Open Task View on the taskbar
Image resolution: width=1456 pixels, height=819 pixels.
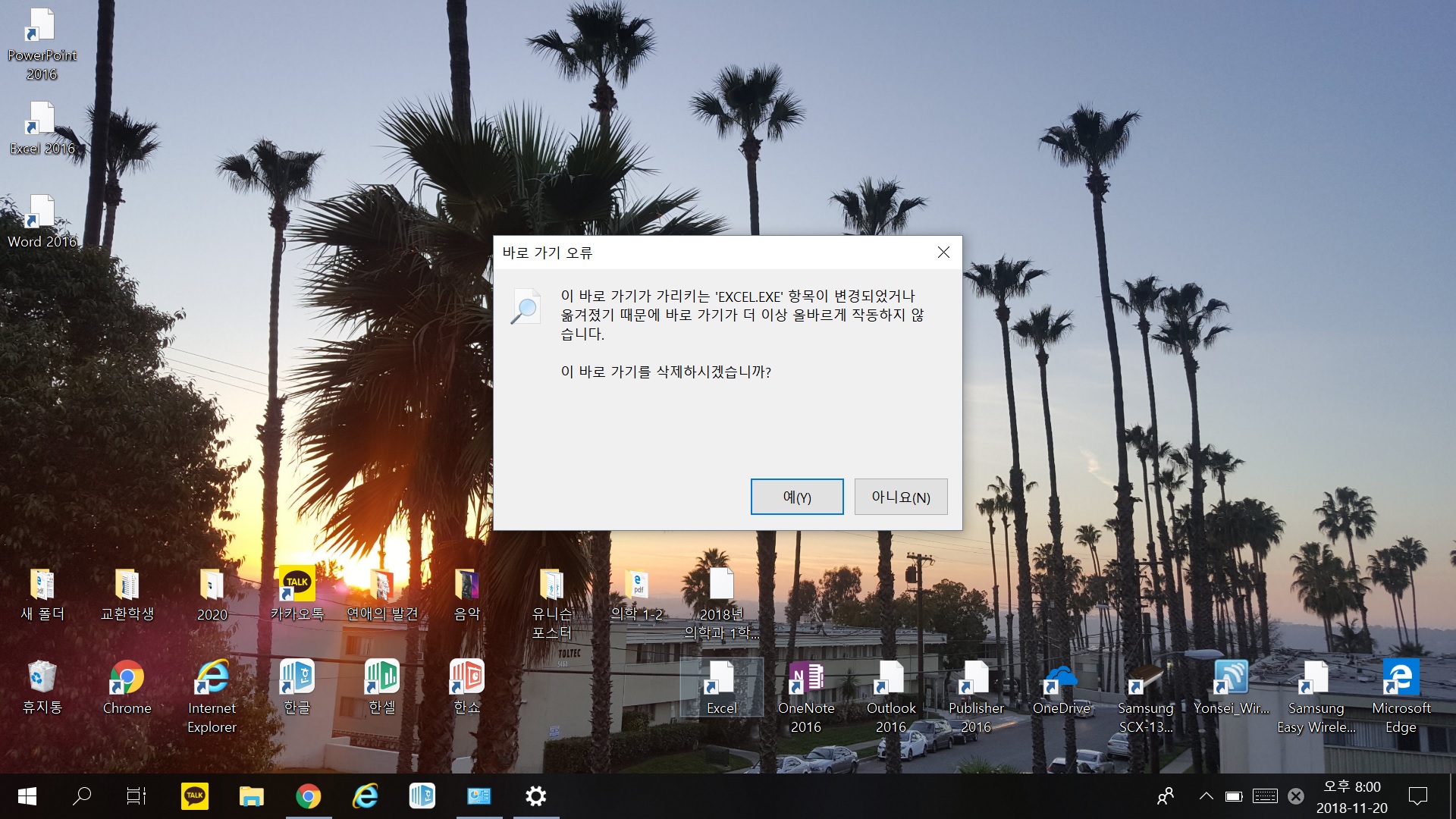[136, 796]
